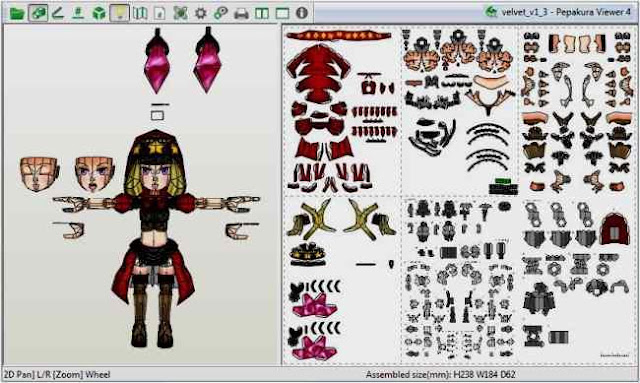Image resolution: width=640 pixels, height=383 pixels.
Task: Select the dark red arched door piece
Action: pos(615,229)
